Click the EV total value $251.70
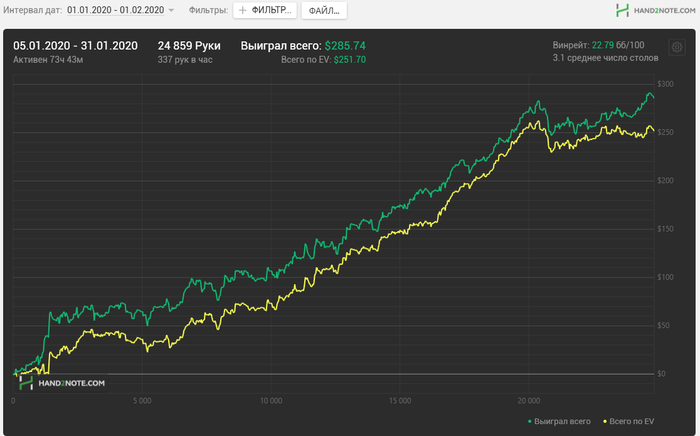The height and width of the screenshot is (436, 700). pos(350,60)
